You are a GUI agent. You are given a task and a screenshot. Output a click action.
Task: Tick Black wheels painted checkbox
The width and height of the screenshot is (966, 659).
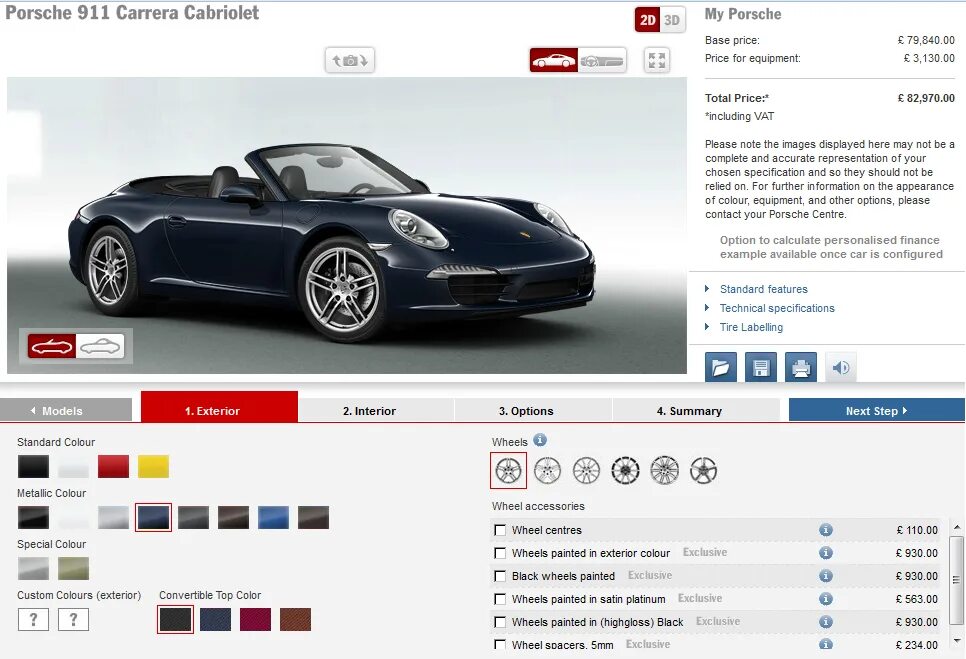click(x=500, y=576)
